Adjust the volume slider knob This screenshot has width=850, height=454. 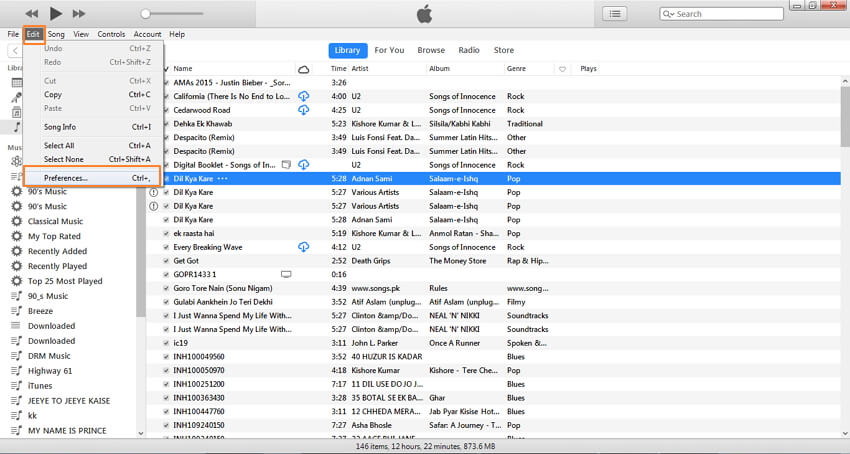point(145,14)
